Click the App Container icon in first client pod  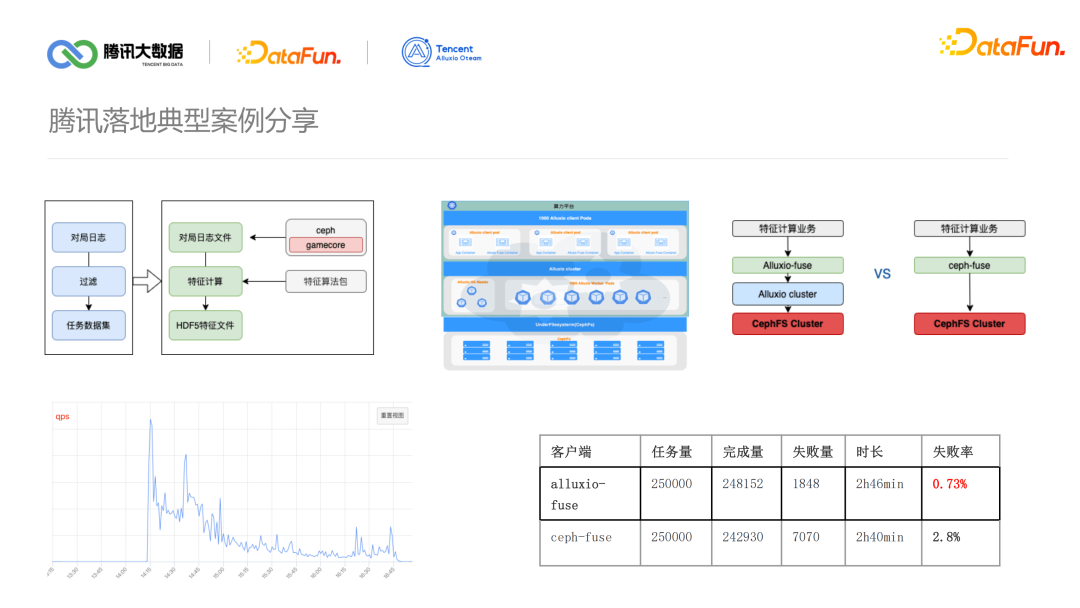point(465,241)
